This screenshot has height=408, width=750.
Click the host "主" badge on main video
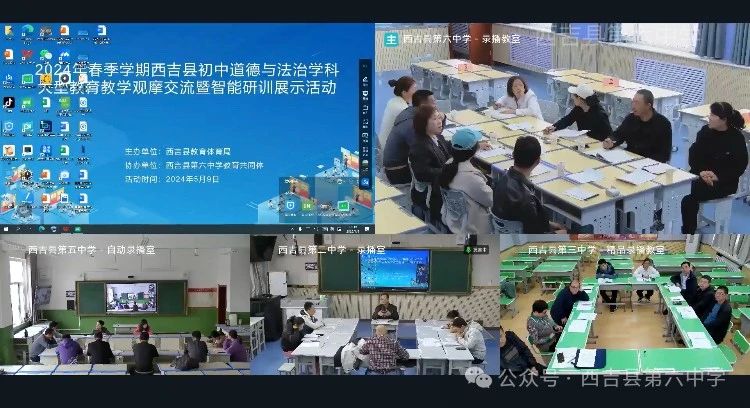[x=390, y=39]
